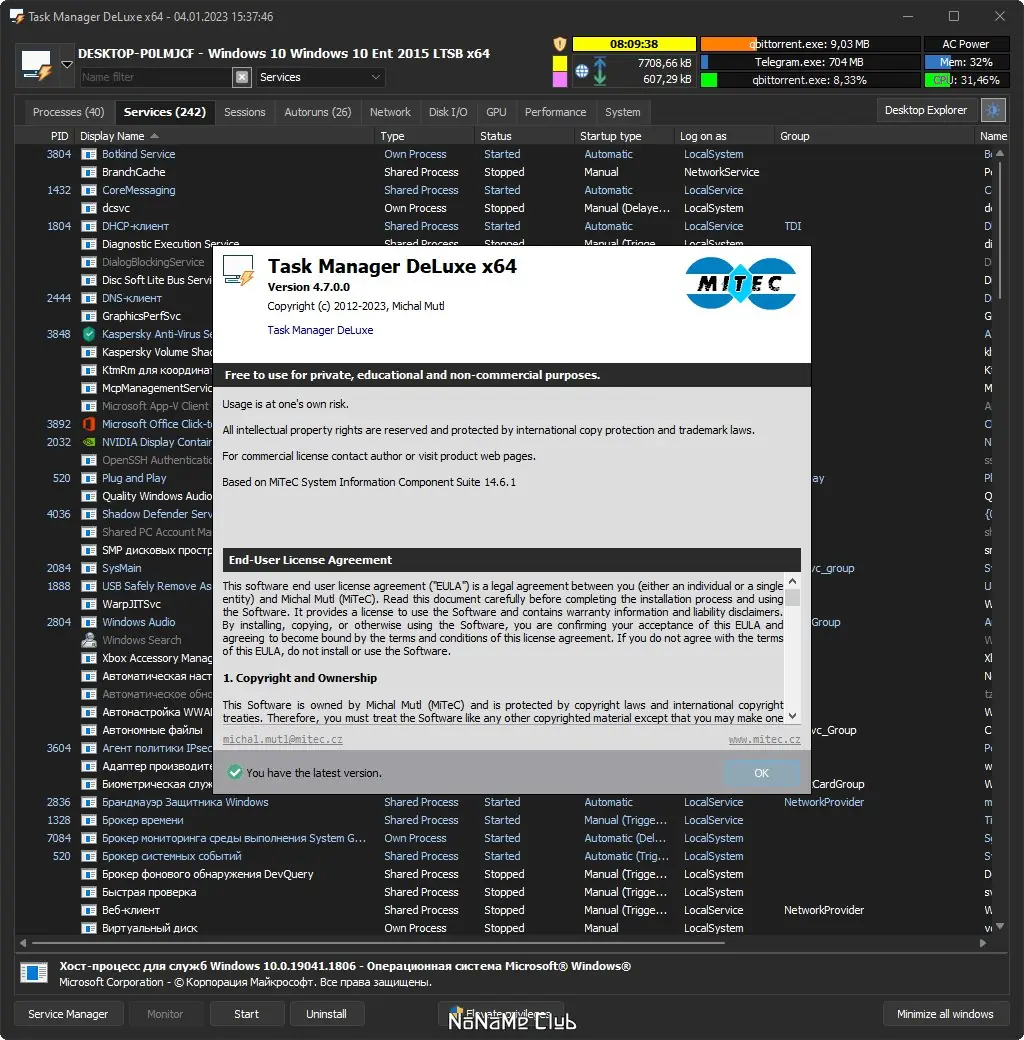Open the michal.mutl@mitec.cz email link

283,739
